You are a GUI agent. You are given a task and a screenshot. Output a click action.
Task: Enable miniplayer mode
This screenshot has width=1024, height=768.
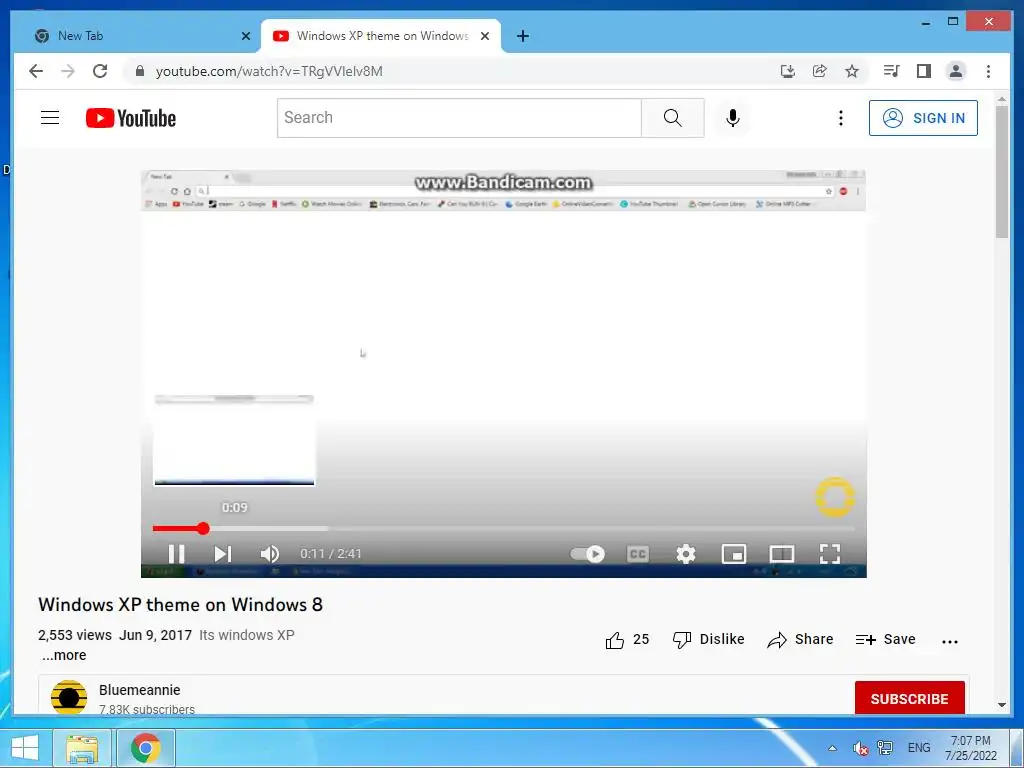tap(733, 554)
